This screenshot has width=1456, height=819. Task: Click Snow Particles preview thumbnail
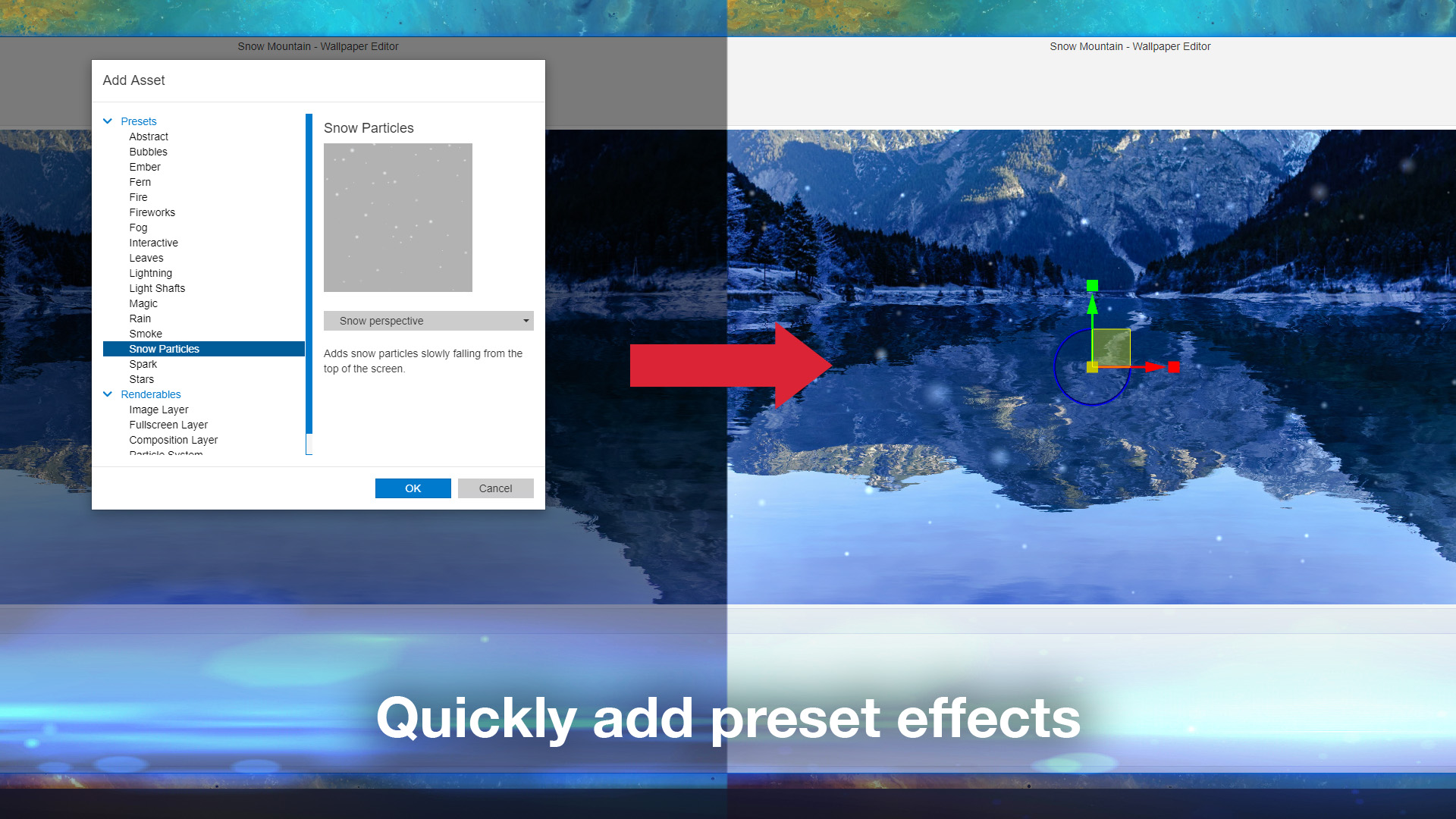click(397, 217)
